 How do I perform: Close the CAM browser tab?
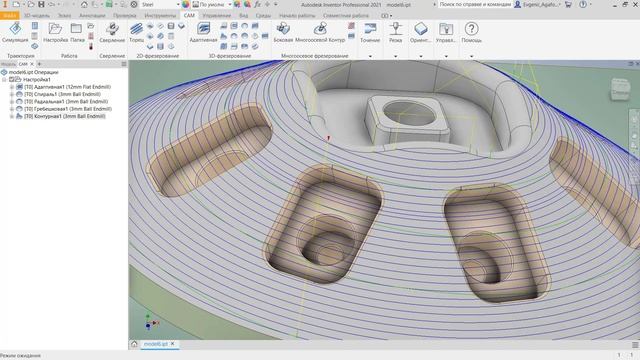coord(32,64)
